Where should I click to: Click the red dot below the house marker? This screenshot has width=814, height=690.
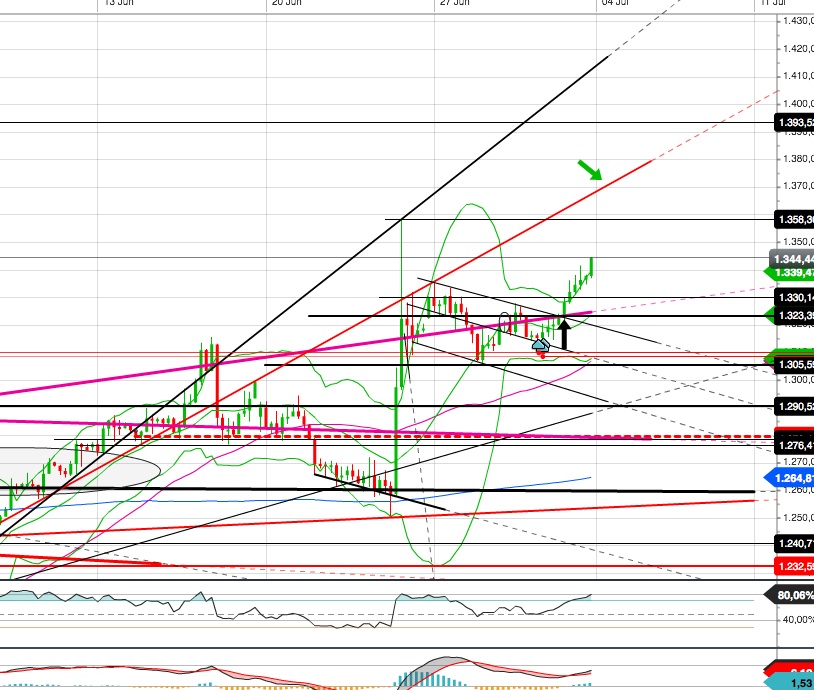coord(542,356)
